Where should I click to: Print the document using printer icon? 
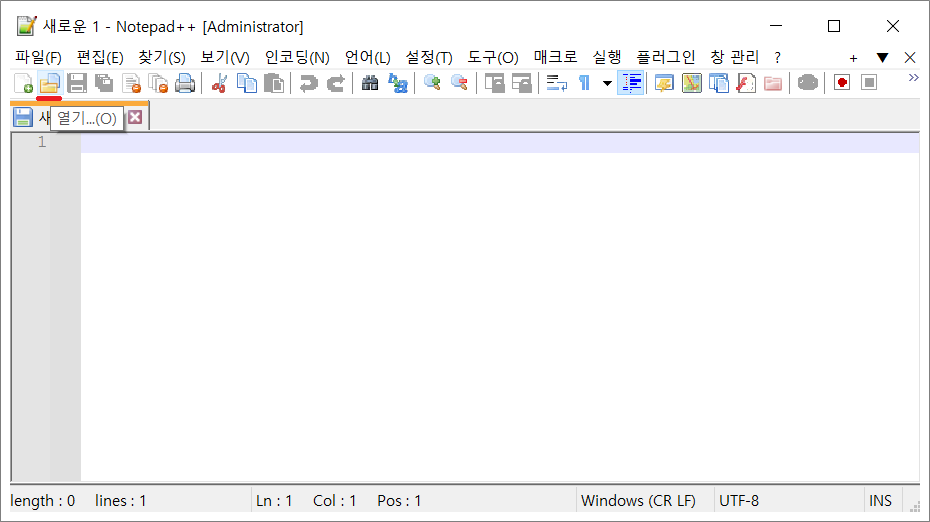pos(185,83)
